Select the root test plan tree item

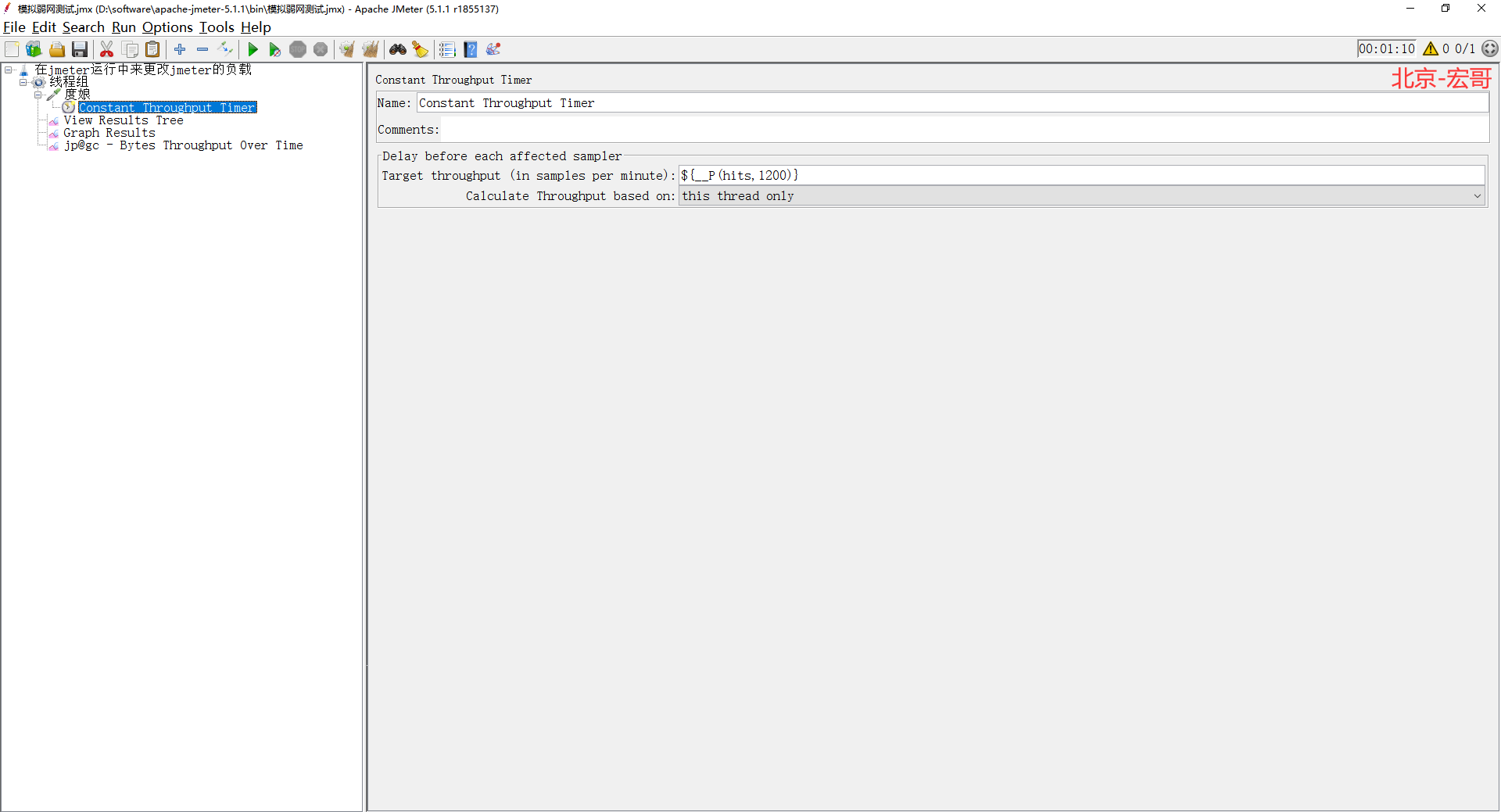(143, 70)
